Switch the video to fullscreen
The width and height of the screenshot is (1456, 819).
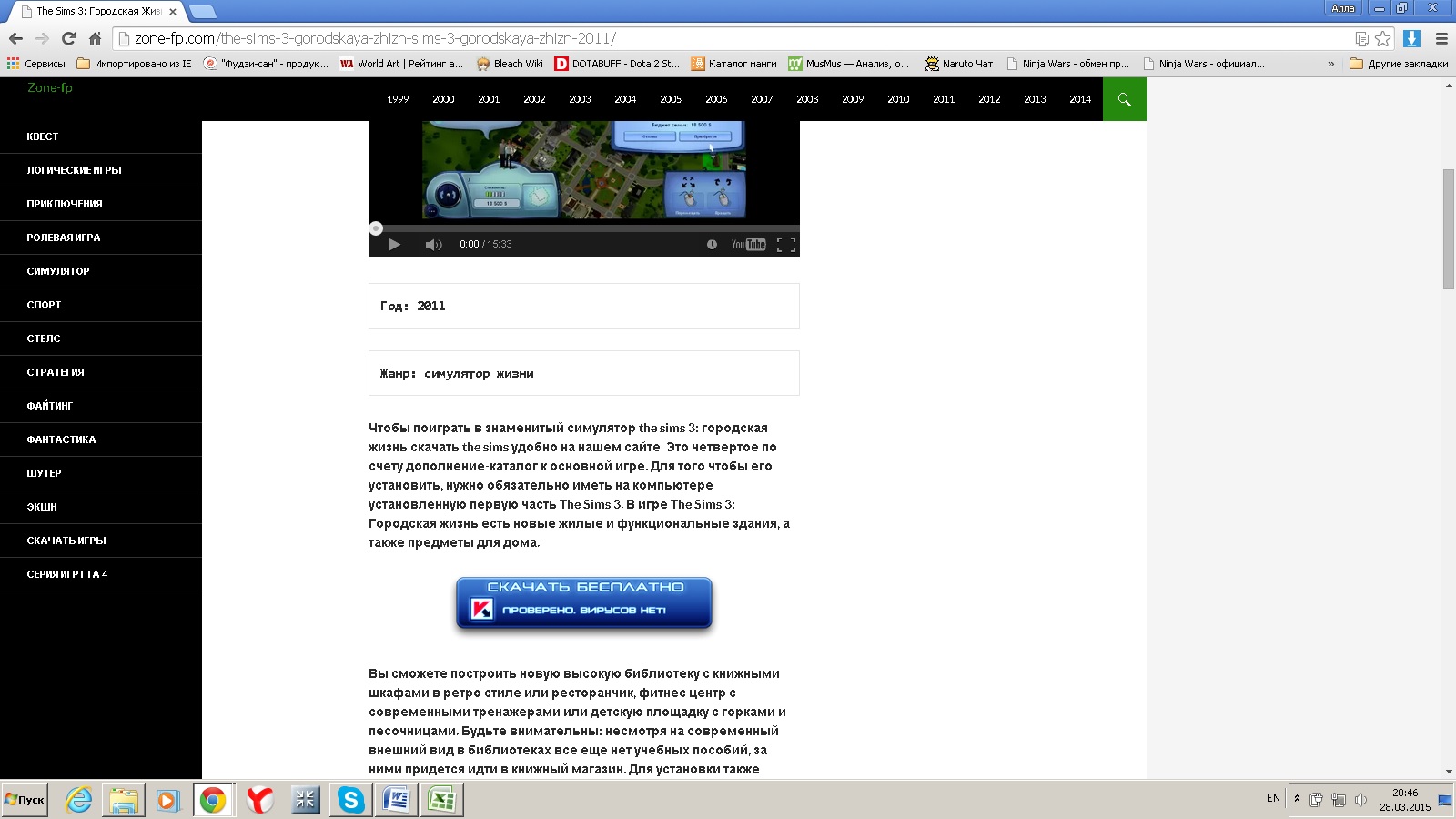[x=786, y=244]
